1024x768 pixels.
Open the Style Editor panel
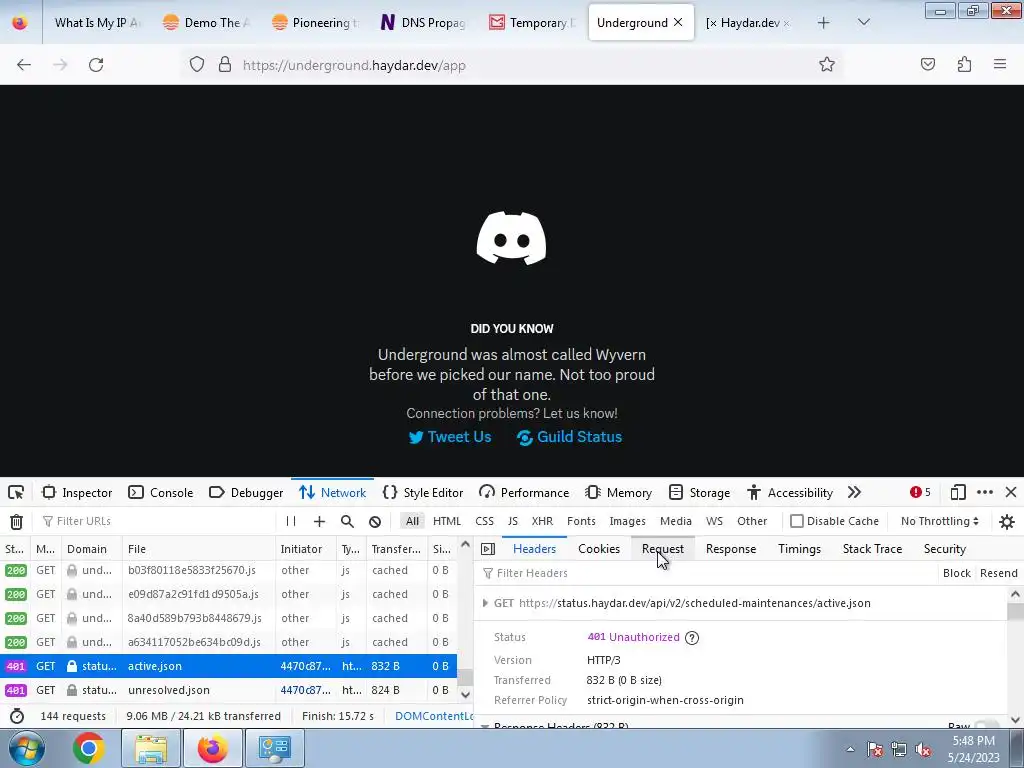[423, 492]
